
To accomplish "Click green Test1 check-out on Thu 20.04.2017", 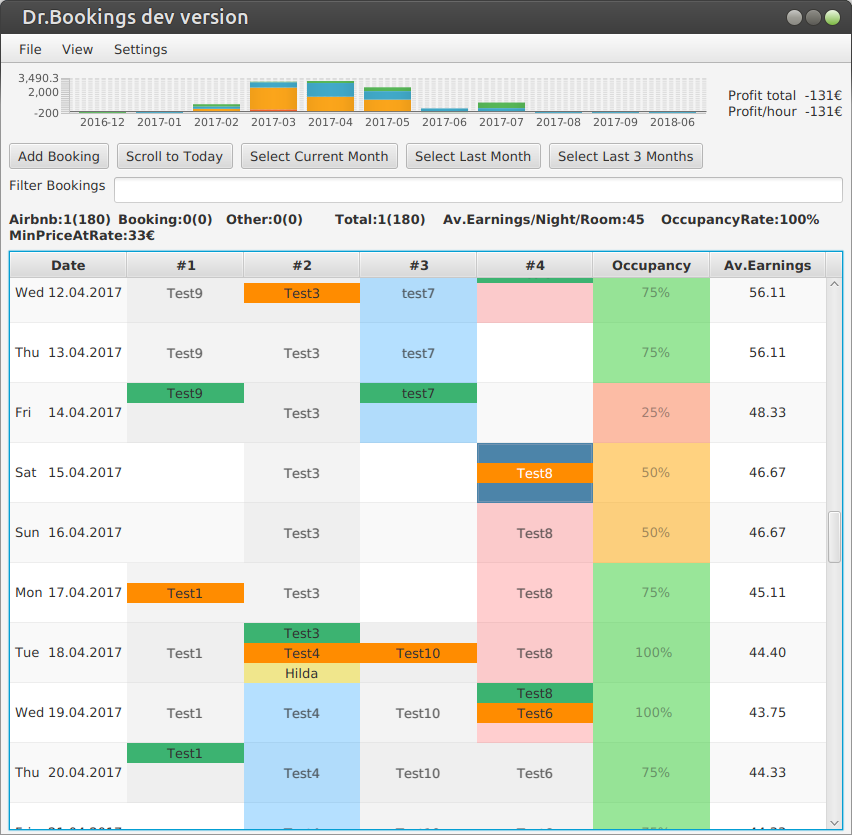I will click(x=185, y=754).
